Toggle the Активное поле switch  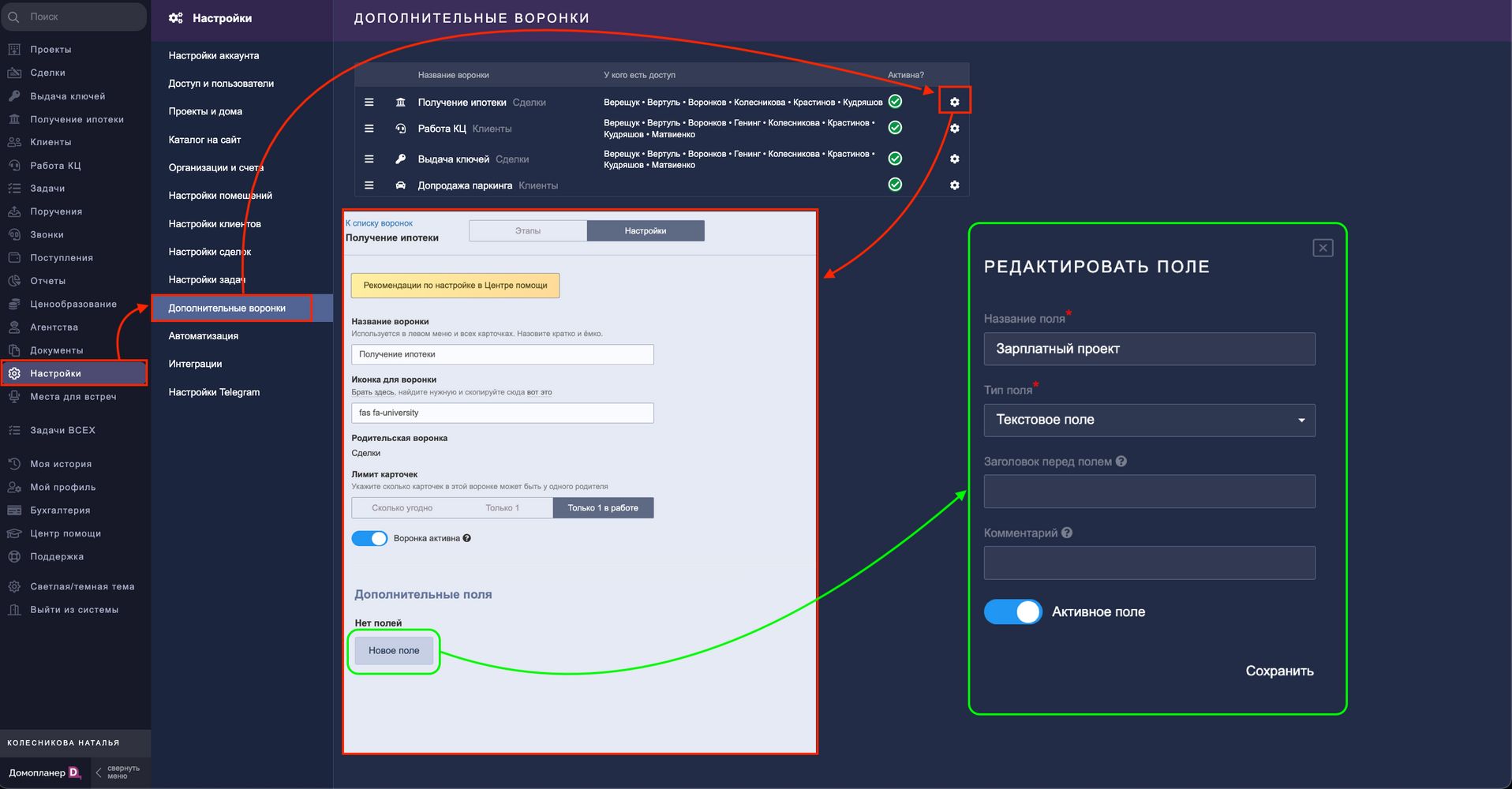pos(1012,612)
